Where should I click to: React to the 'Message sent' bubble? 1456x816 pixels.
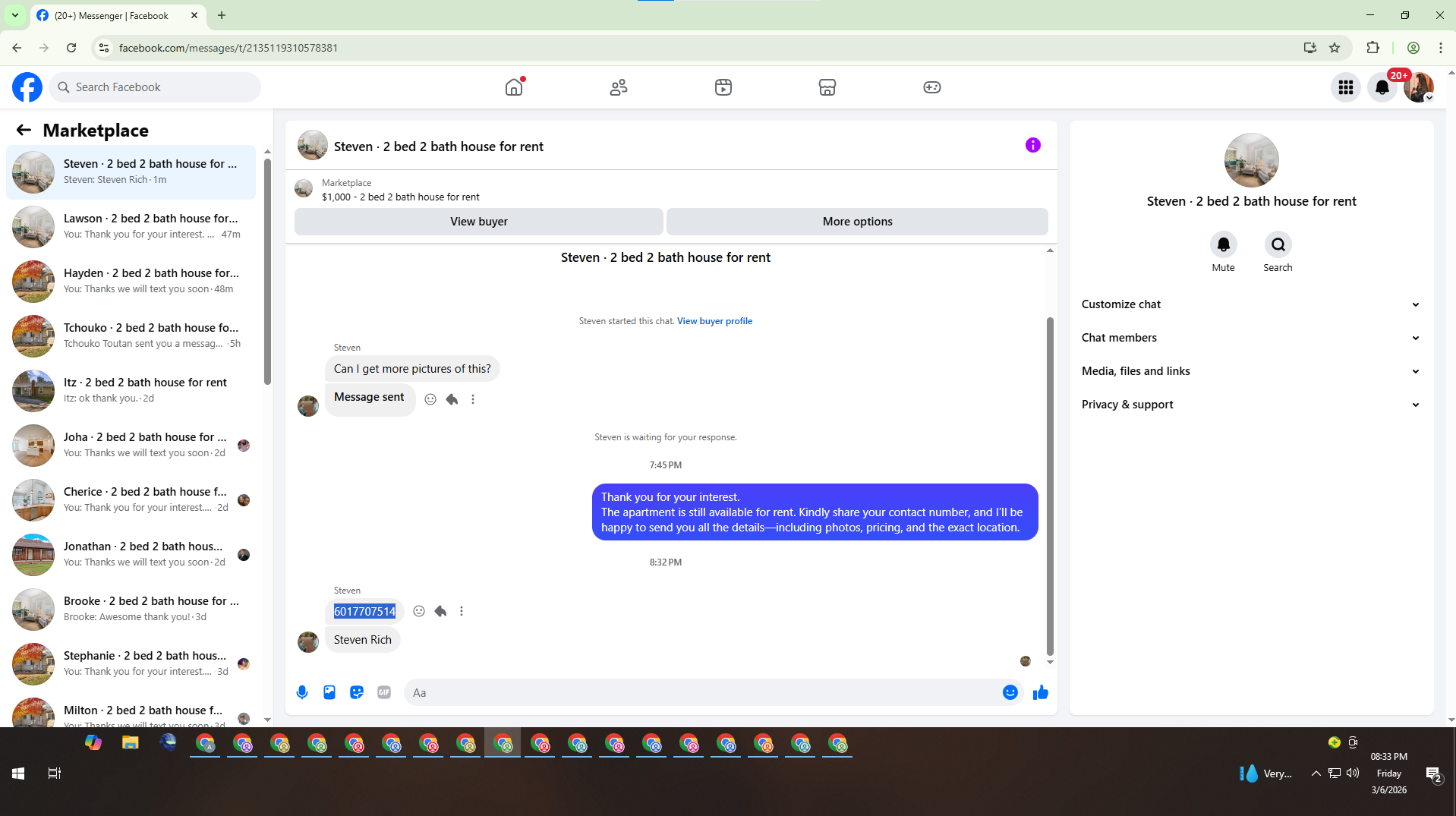430,399
